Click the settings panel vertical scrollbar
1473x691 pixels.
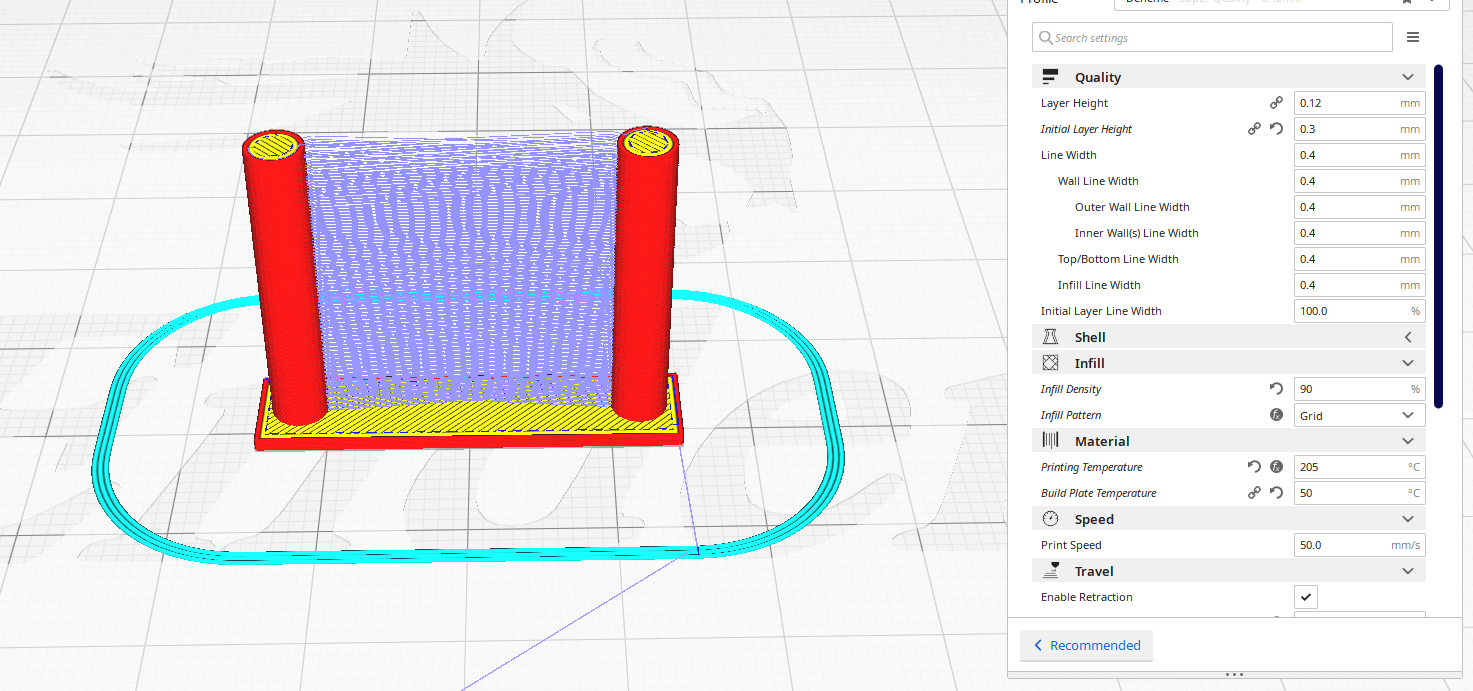pyautogui.click(x=1438, y=236)
